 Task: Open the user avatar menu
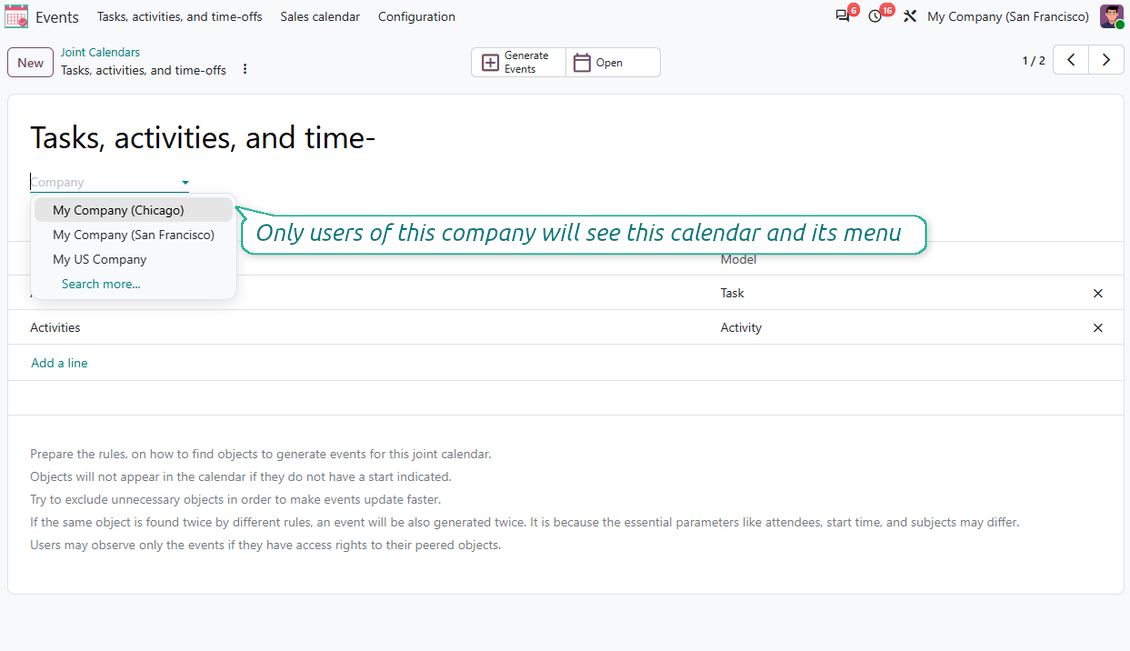point(1112,16)
